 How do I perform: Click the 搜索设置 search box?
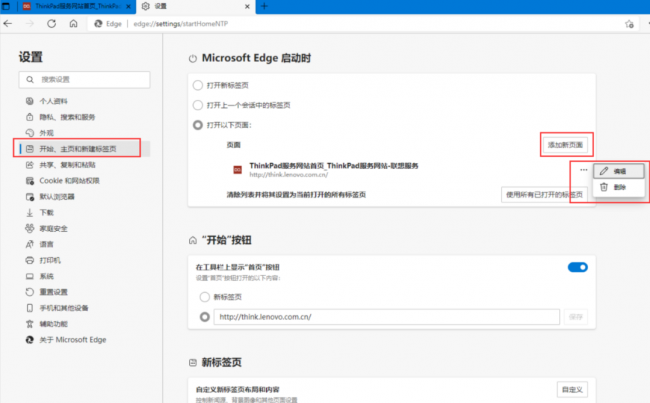click(84, 80)
